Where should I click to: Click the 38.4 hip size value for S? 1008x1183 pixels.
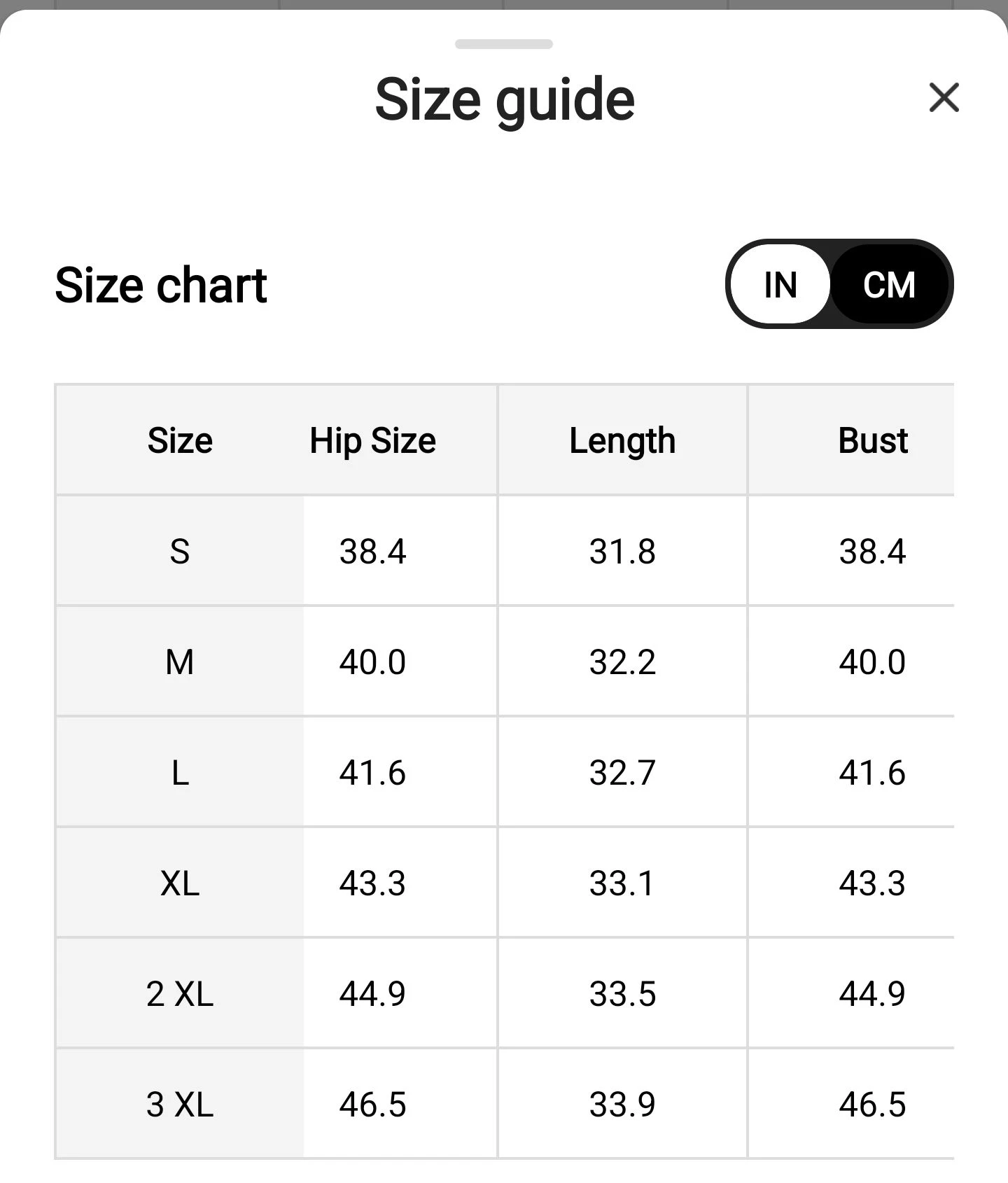[372, 551]
